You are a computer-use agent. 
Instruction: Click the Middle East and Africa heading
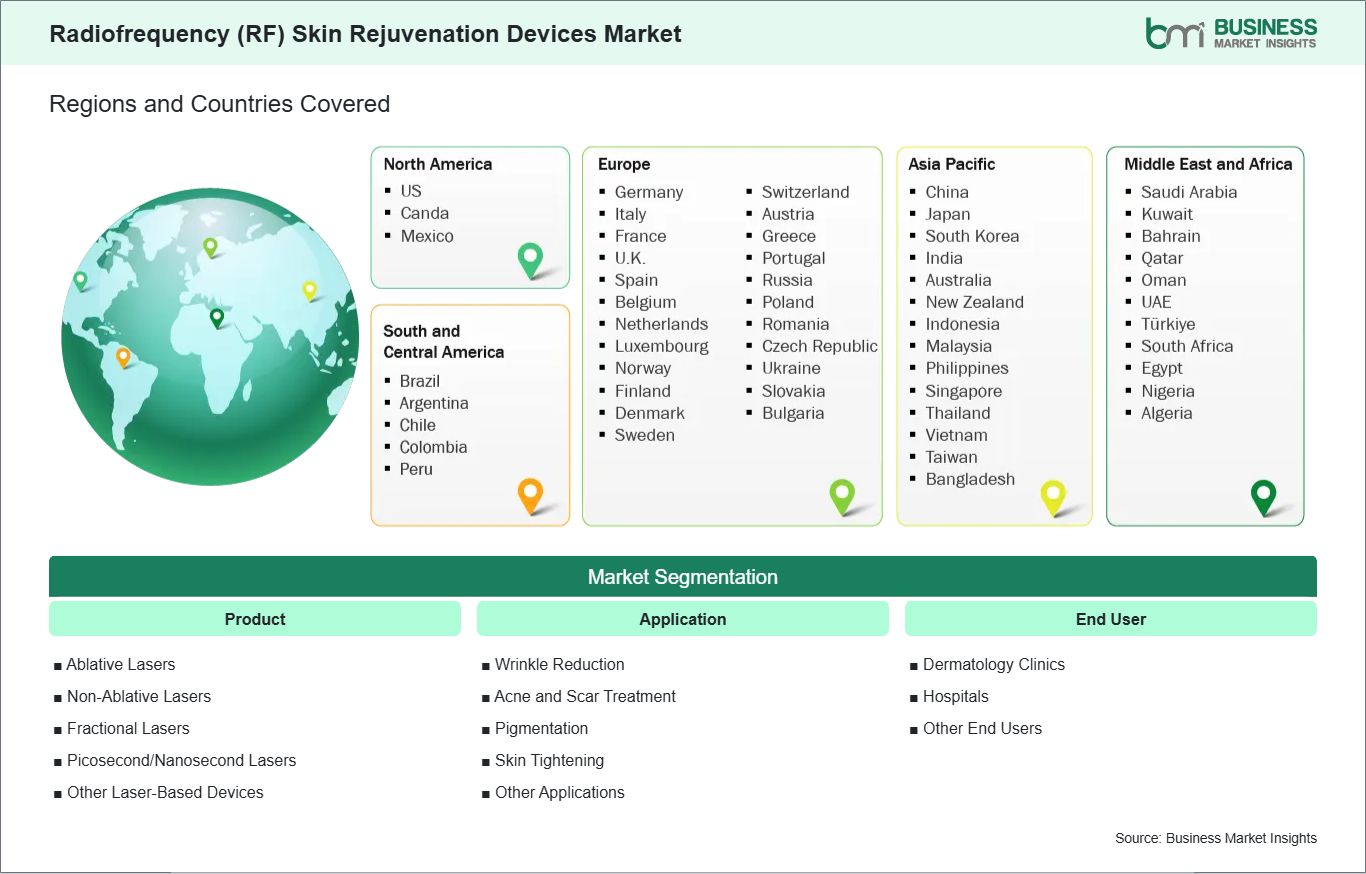click(1208, 164)
